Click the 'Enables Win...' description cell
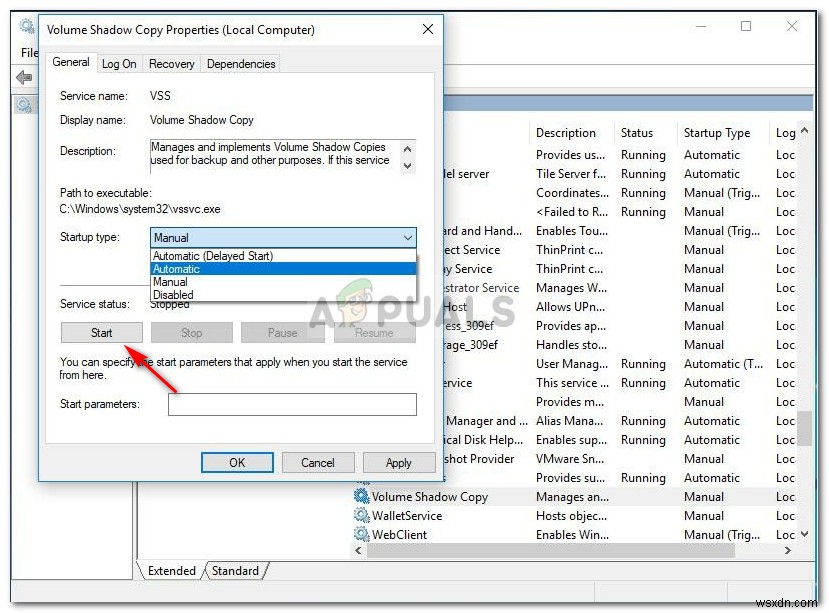 click(572, 535)
